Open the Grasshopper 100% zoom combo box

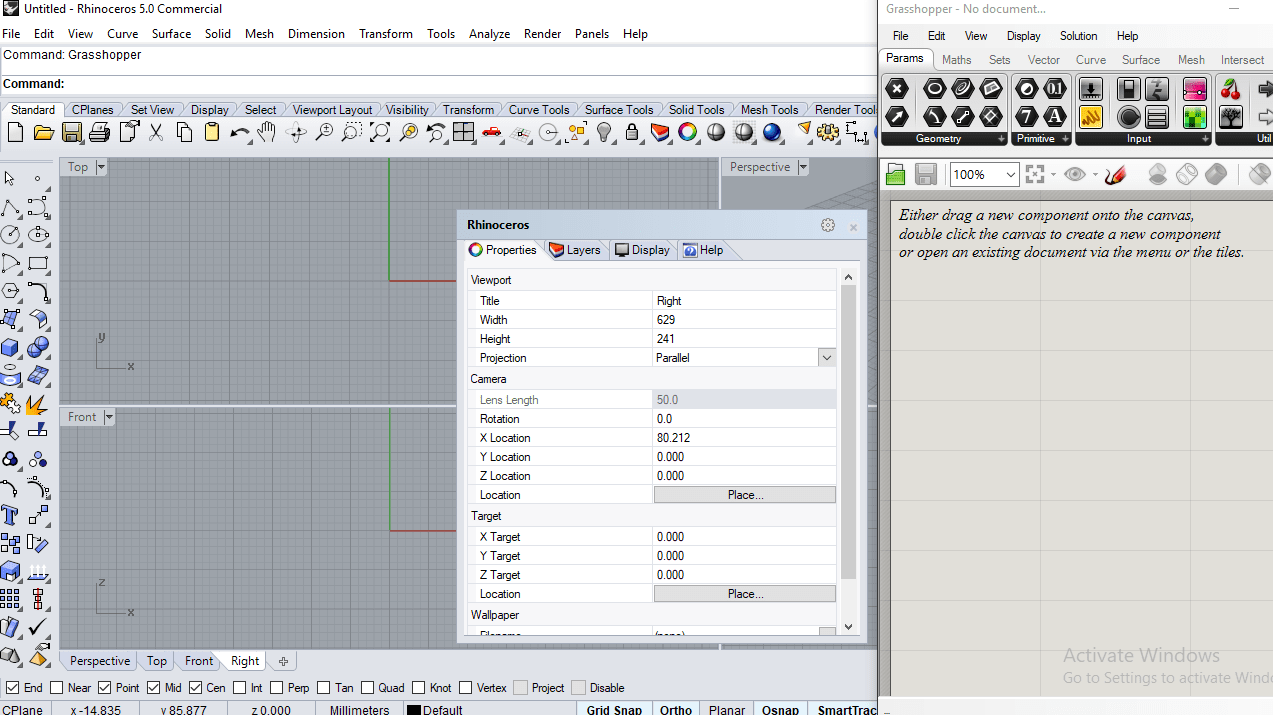[984, 175]
